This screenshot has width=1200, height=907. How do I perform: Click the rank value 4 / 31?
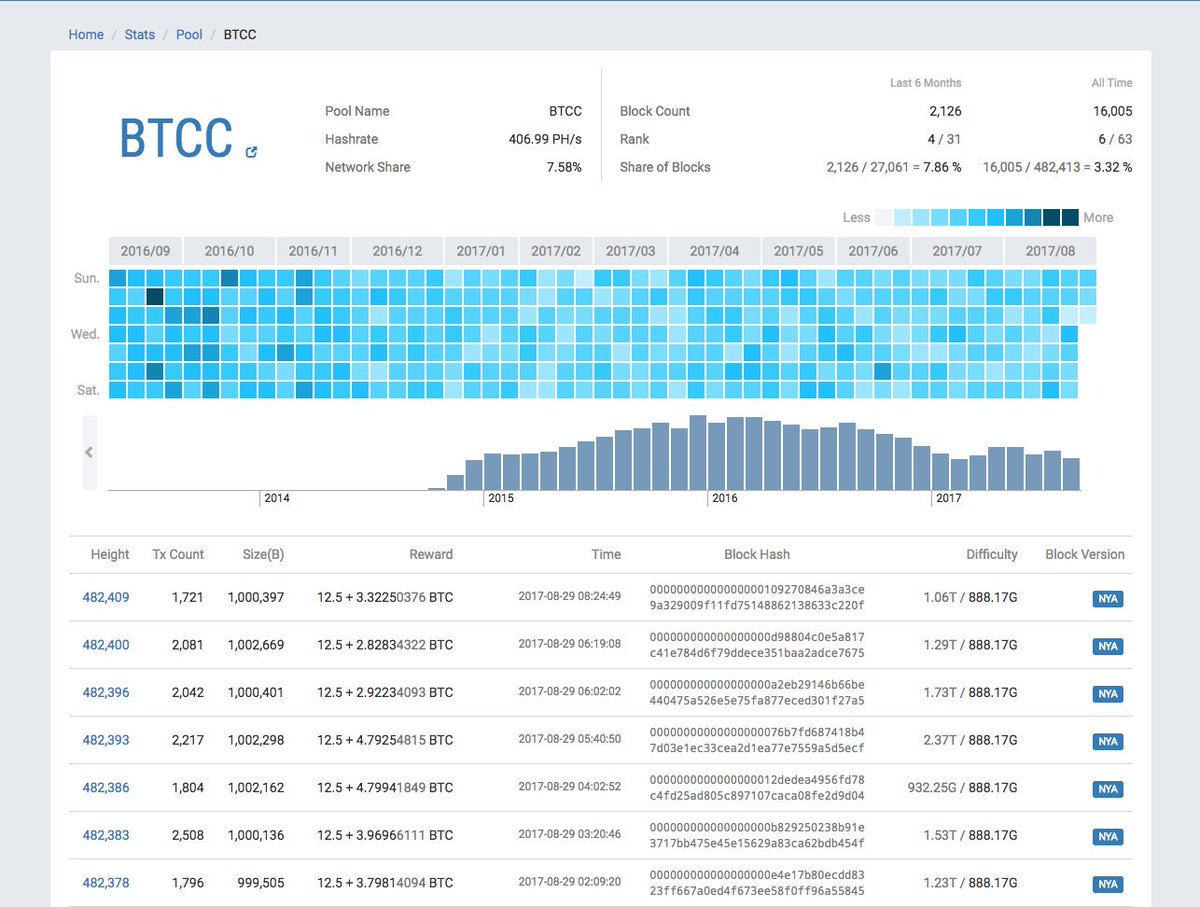point(942,139)
